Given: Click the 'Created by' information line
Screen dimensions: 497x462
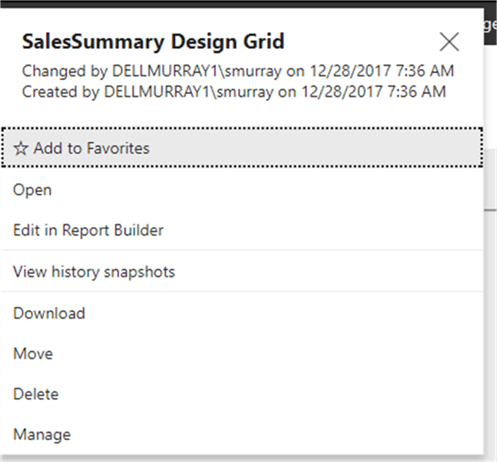Looking at the screenshot, I should pyautogui.click(x=234, y=92).
